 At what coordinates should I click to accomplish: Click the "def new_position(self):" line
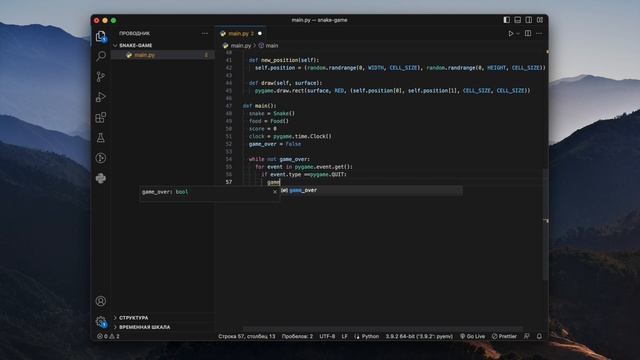[284, 60]
